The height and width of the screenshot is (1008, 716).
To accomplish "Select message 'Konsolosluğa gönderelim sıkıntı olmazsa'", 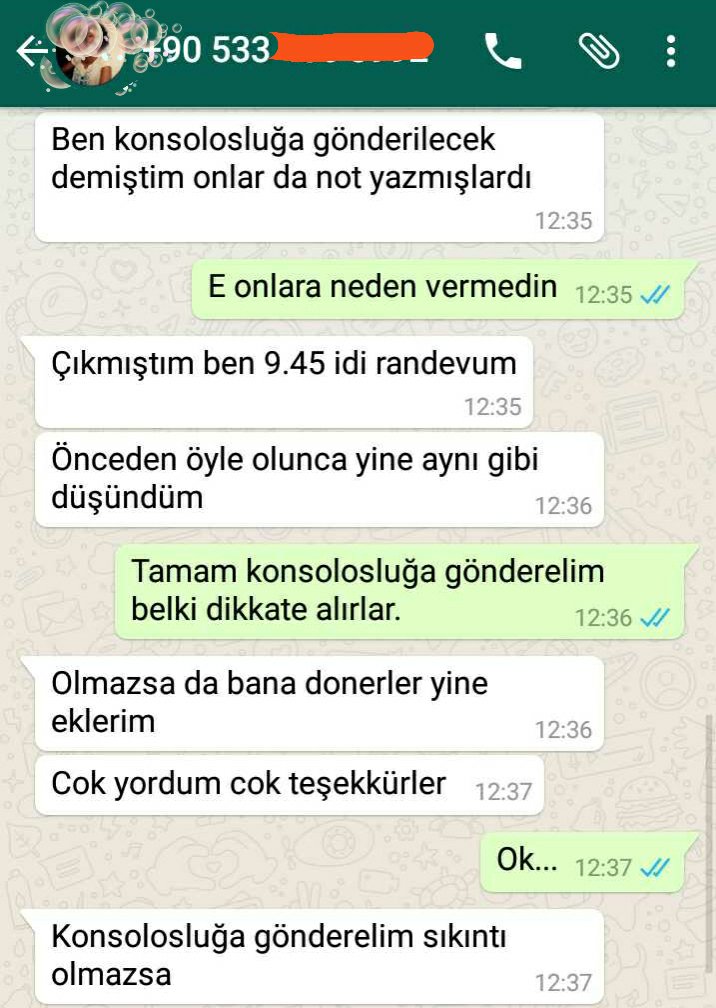I will tap(319, 957).
